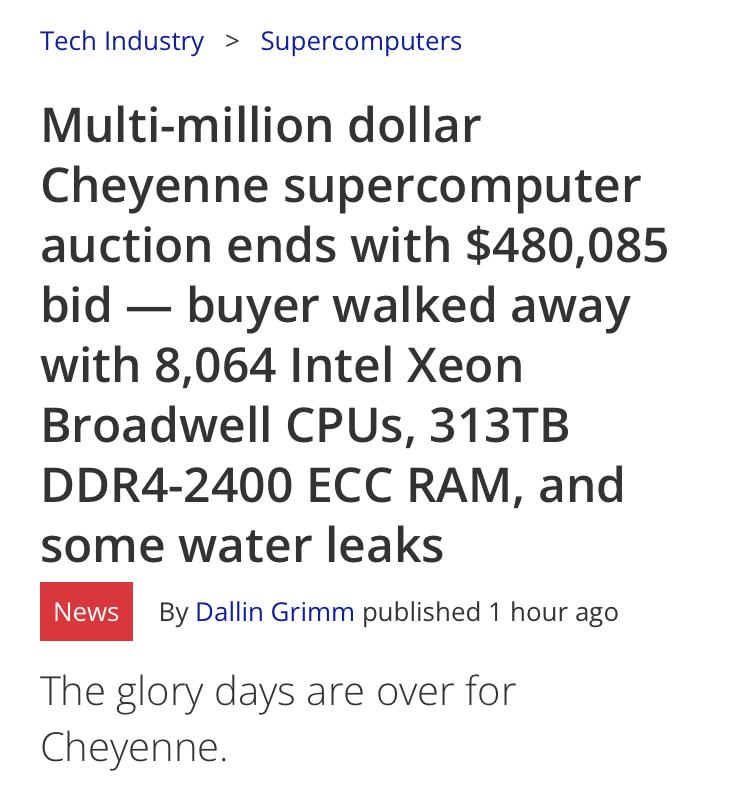Open the Supercomputers breadcrumb link
The height and width of the screenshot is (799, 750).
coord(361,42)
